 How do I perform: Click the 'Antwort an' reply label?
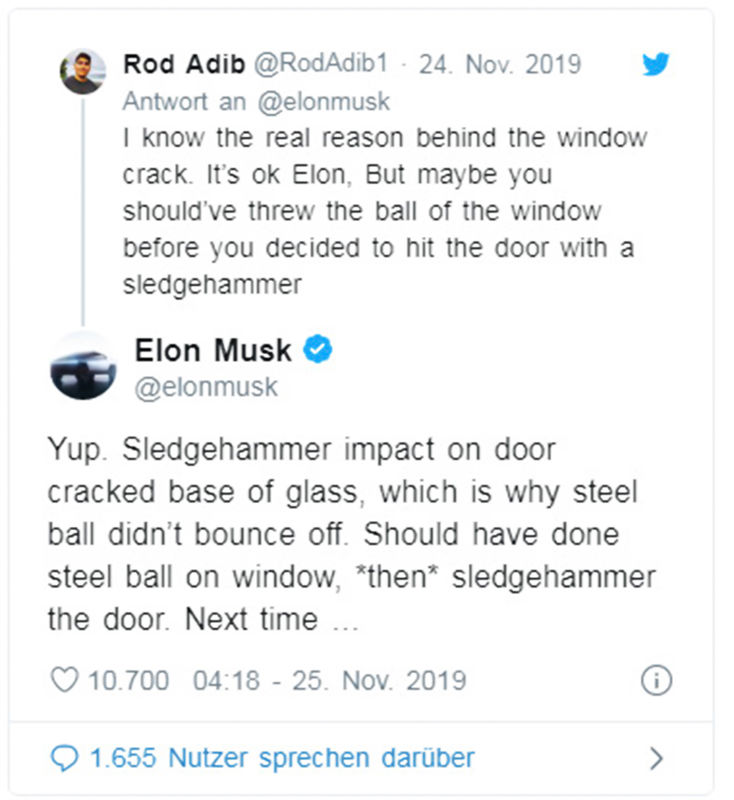(x=184, y=102)
